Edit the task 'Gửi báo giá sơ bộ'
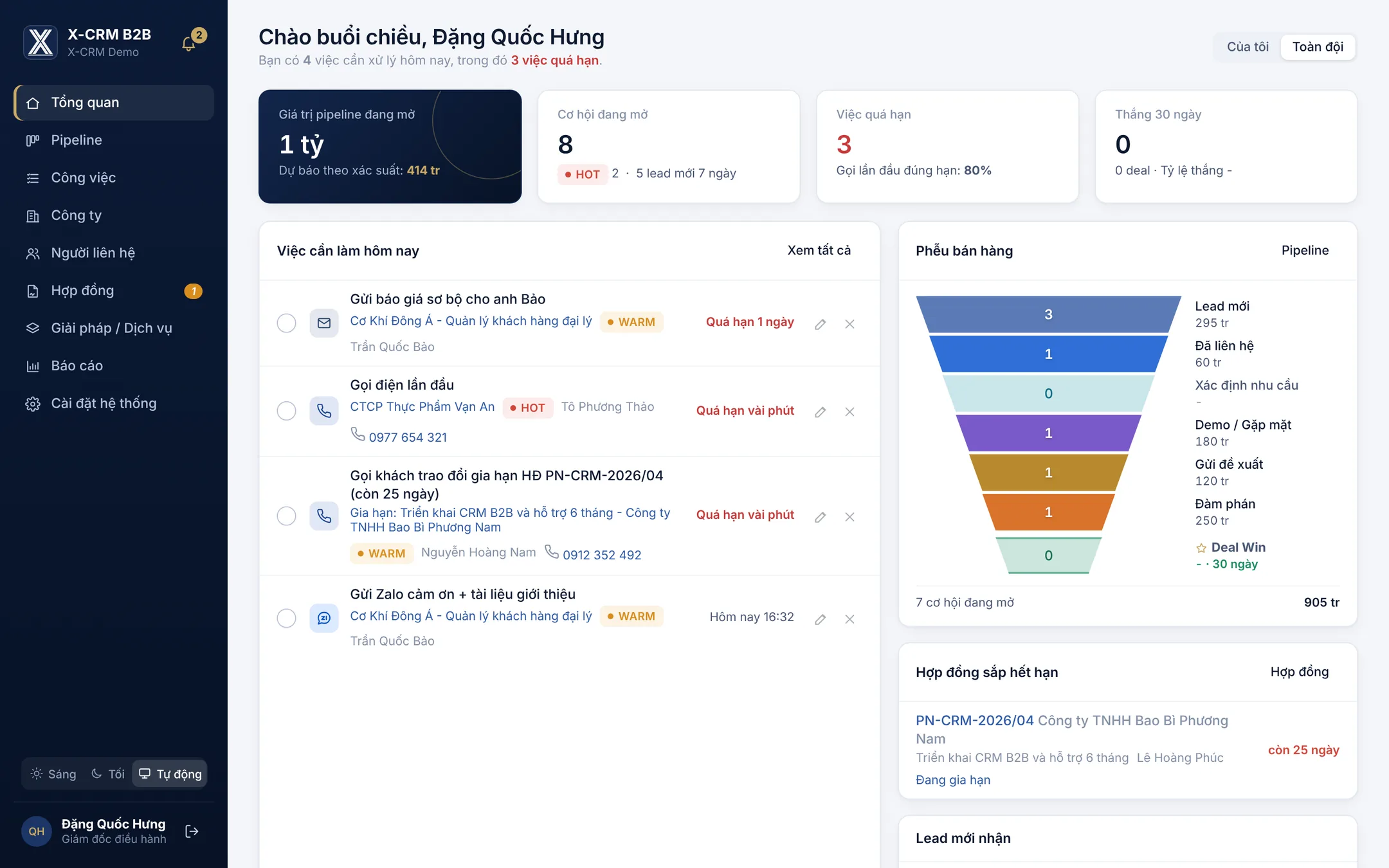Screen dimensions: 1389x868 coord(820,324)
